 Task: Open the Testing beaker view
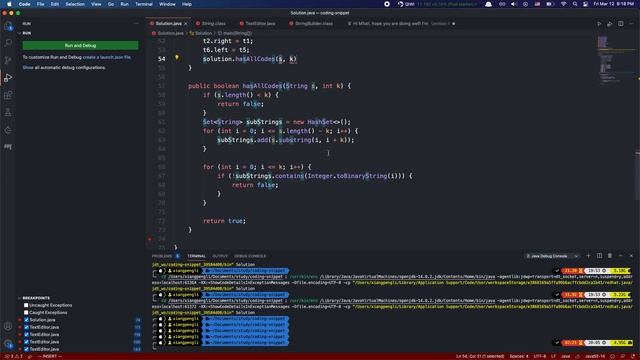click(x=8, y=113)
